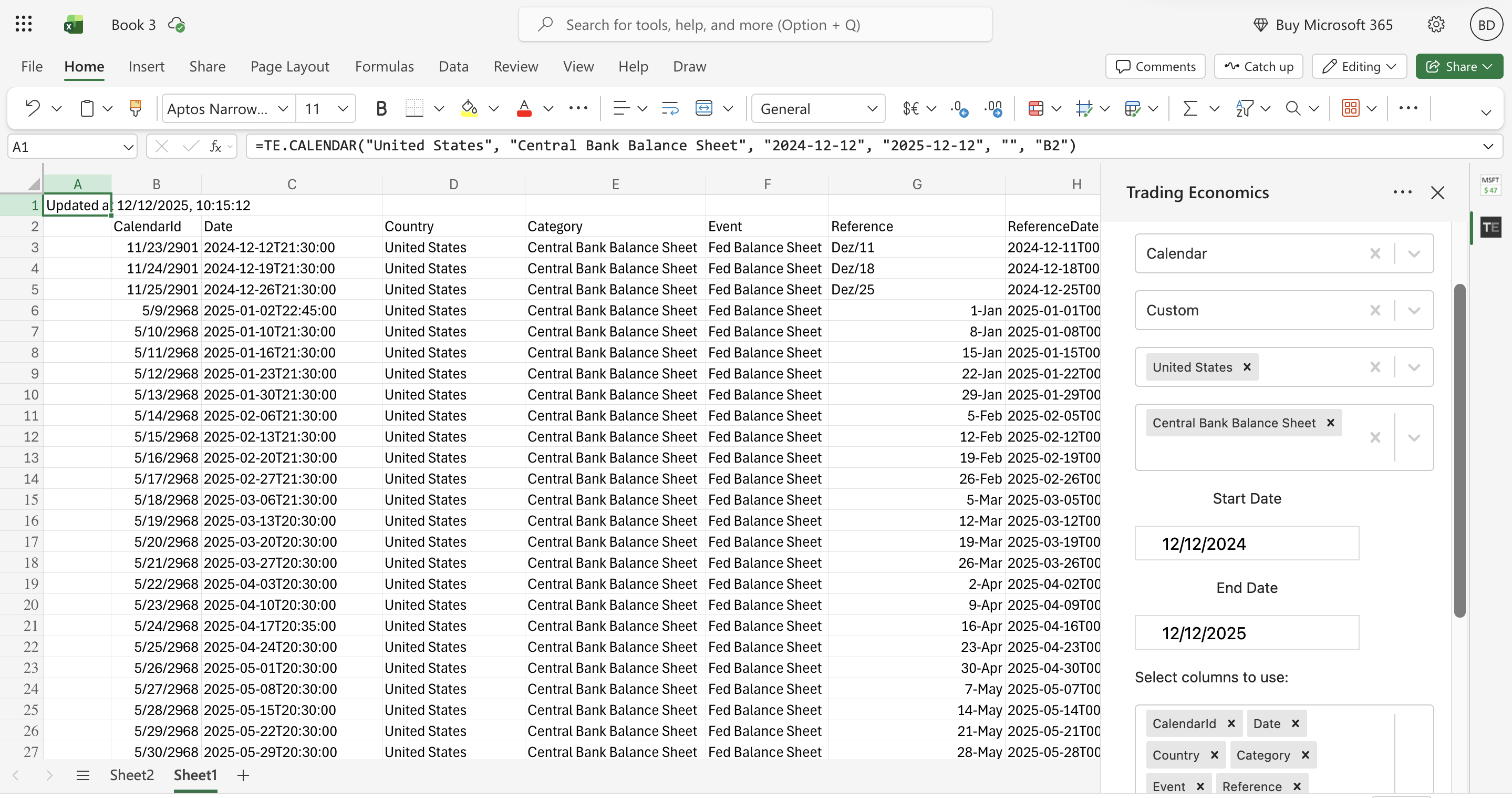The image size is (1512, 798).
Task: Deselect the CalendarId column chip
Action: point(1231,723)
